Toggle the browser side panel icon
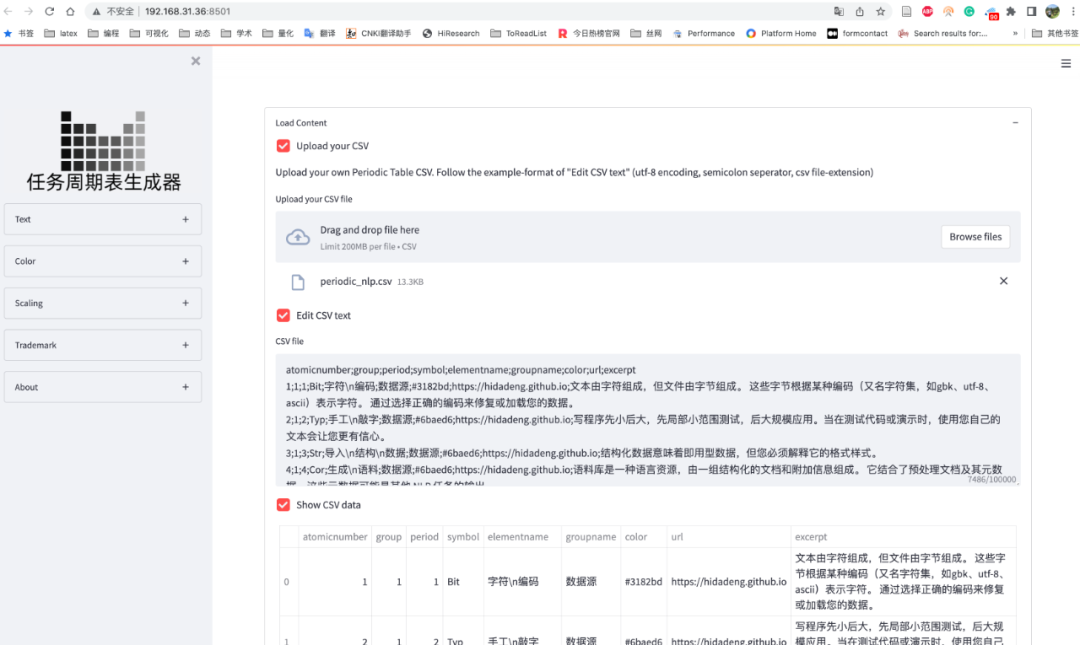 (x=1031, y=11)
